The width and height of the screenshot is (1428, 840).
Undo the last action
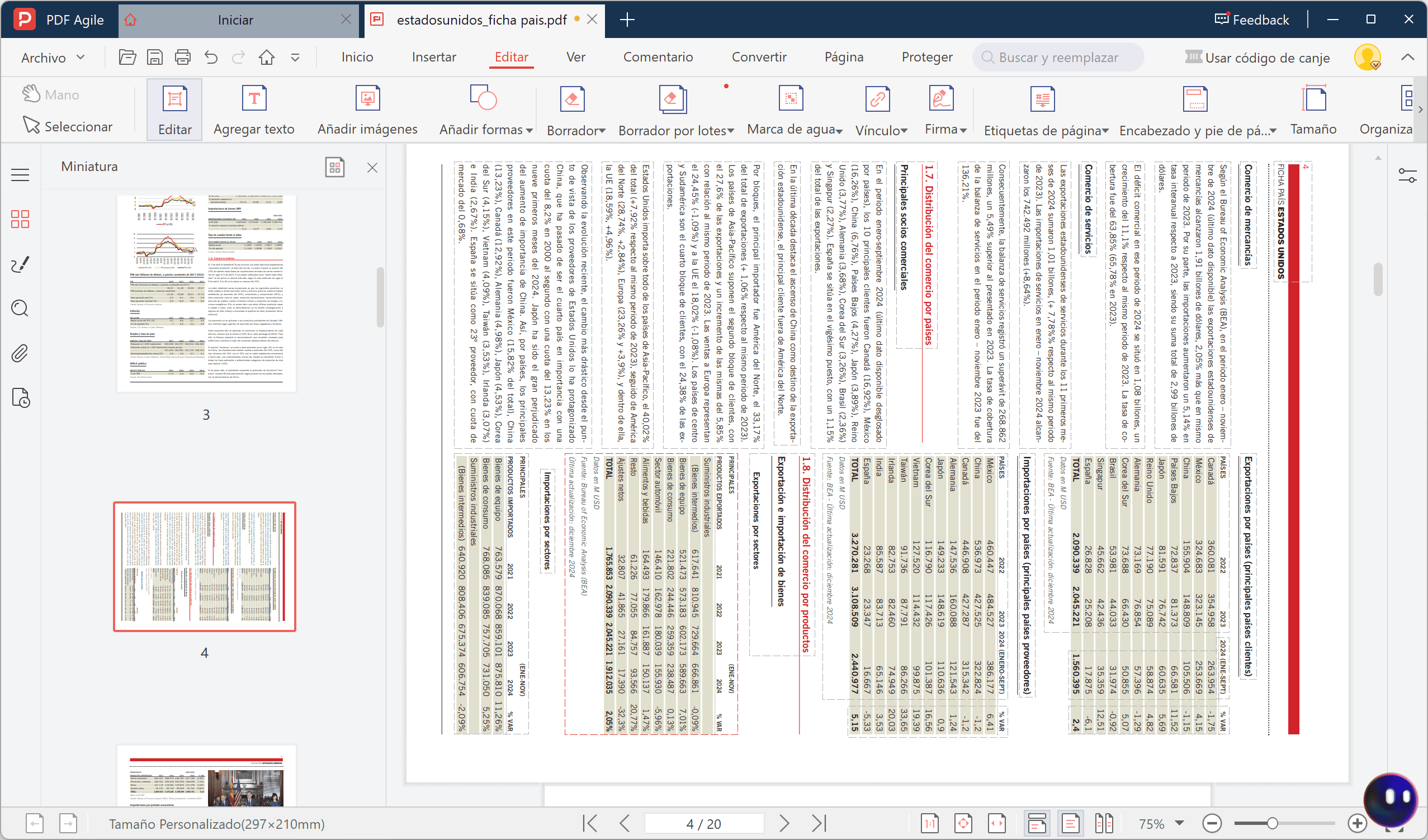click(211, 57)
